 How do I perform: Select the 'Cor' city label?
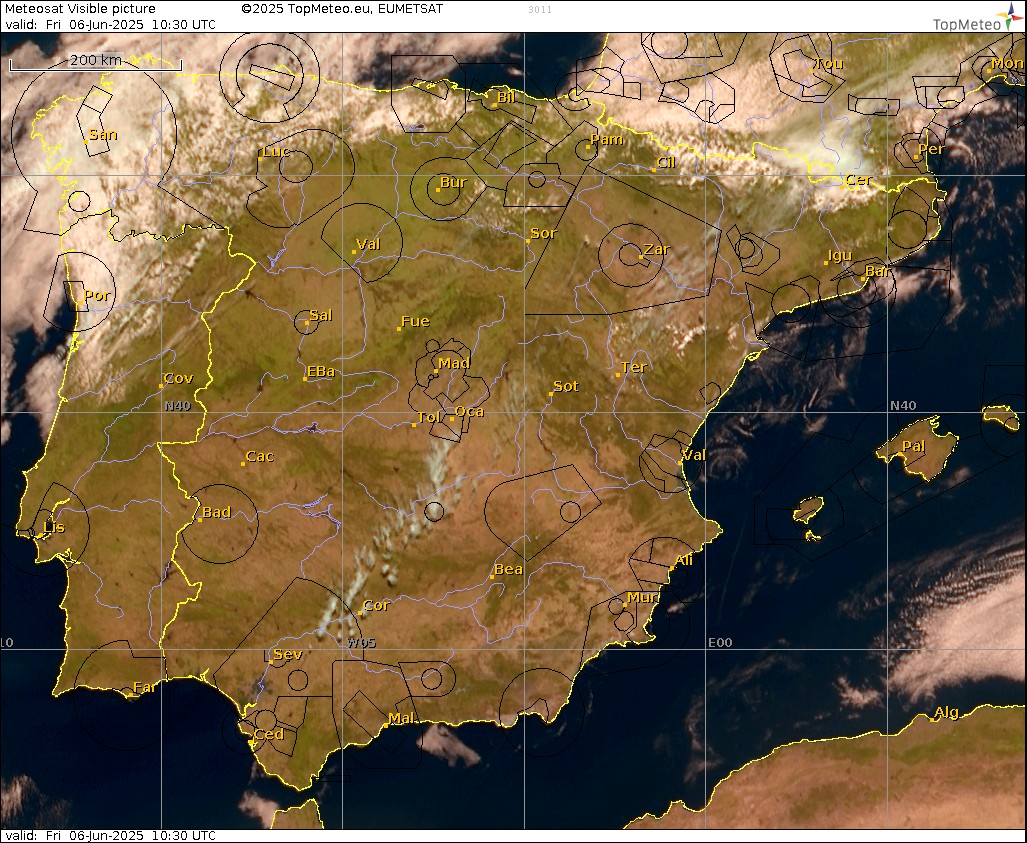pyautogui.click(x=376, y=605)
